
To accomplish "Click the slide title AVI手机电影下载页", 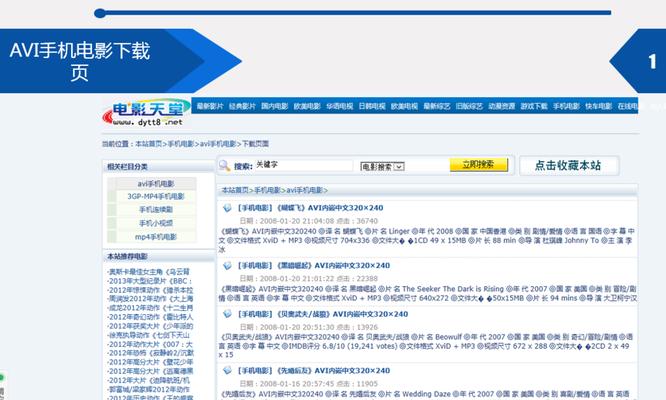I will point(80,61).
